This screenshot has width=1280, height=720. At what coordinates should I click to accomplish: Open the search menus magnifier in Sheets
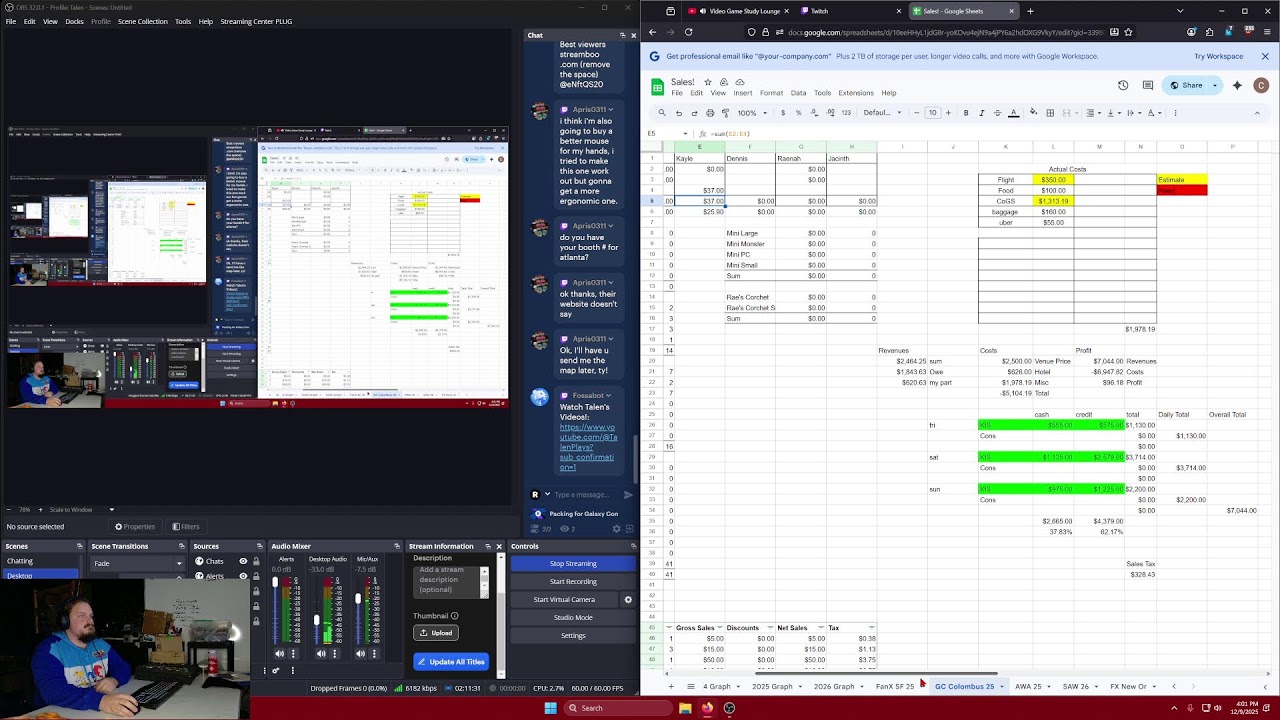click(x=662, y=113)
